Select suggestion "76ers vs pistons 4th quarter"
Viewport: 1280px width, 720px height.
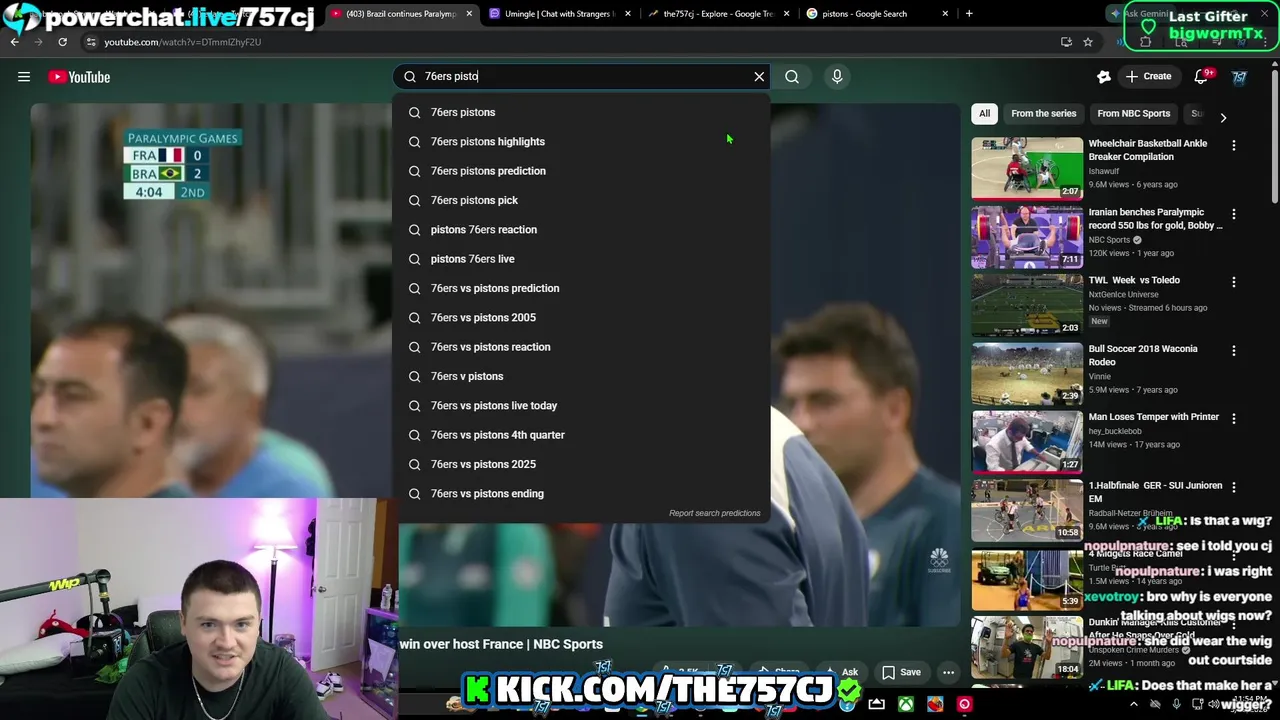pyautogui.click(x=582, y=435)
